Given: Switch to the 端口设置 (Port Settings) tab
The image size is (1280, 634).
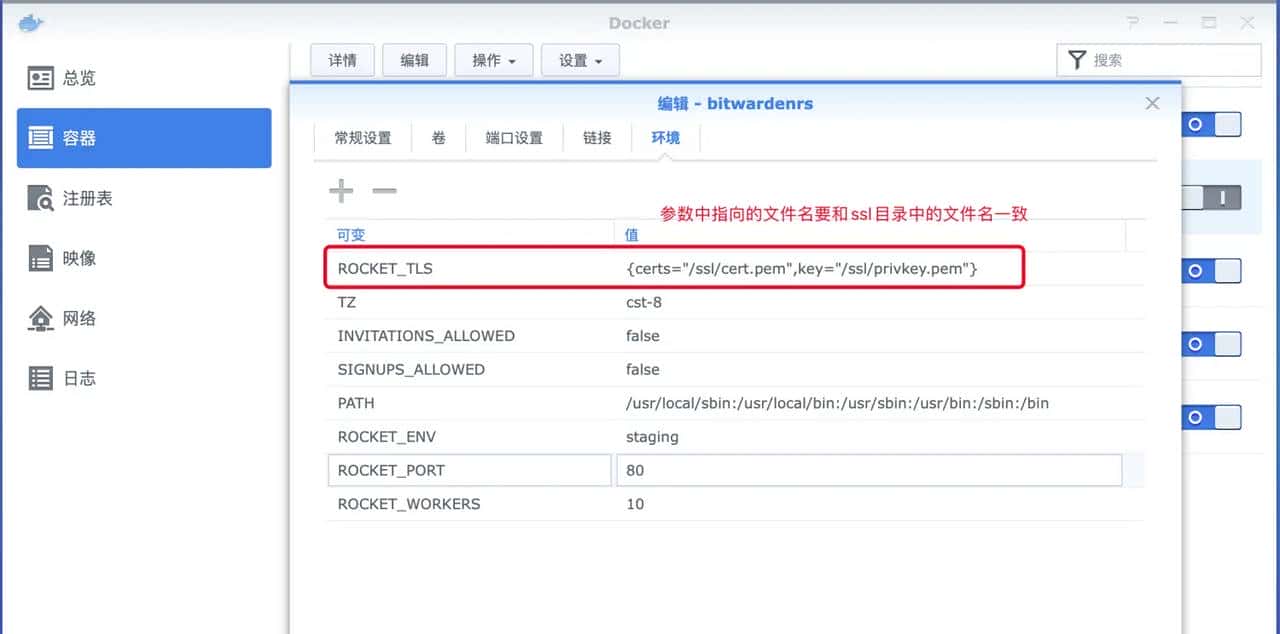Looking at the screenshot, I should 514,138.
